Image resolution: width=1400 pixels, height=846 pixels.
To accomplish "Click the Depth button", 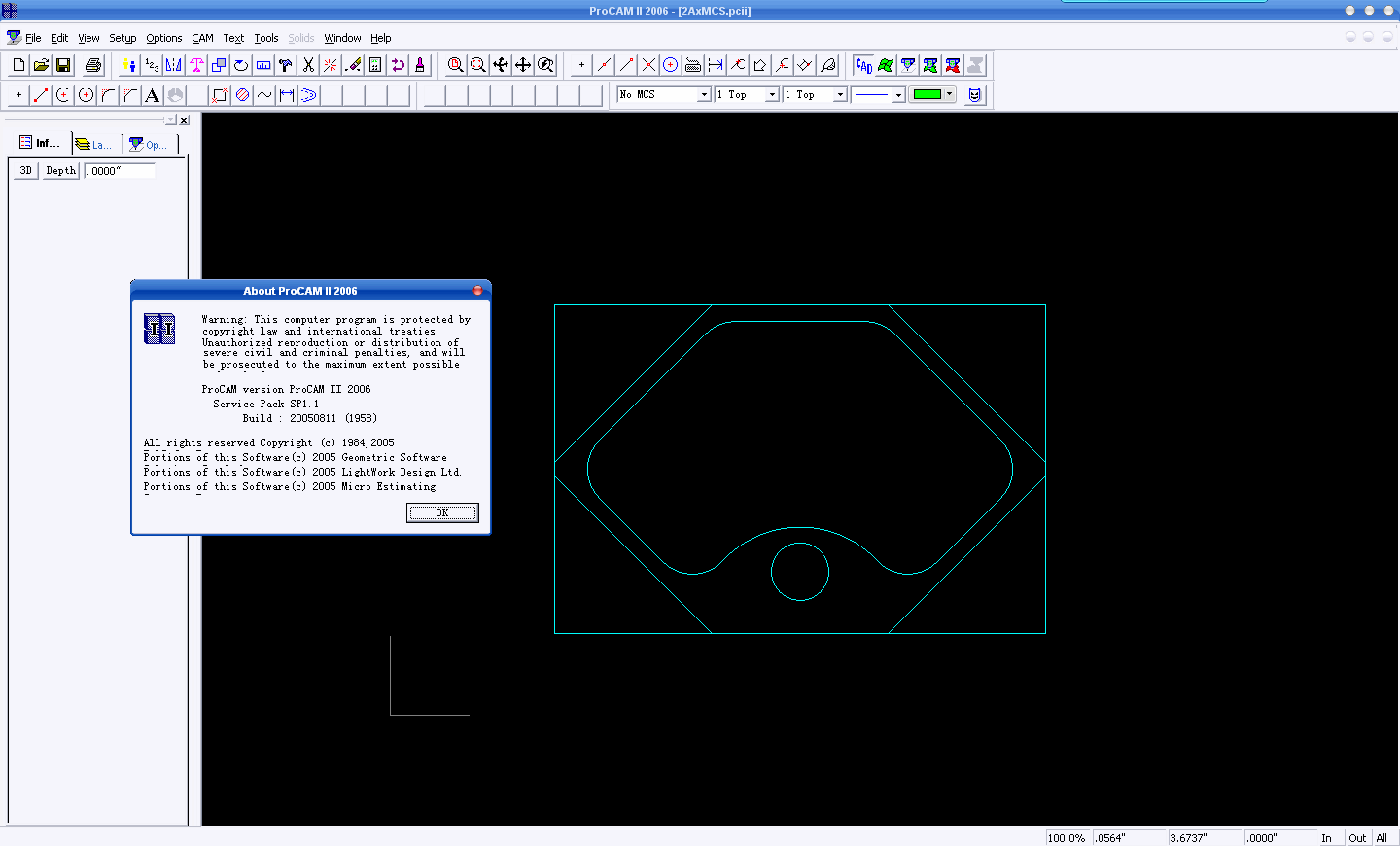I will (61, 170).
